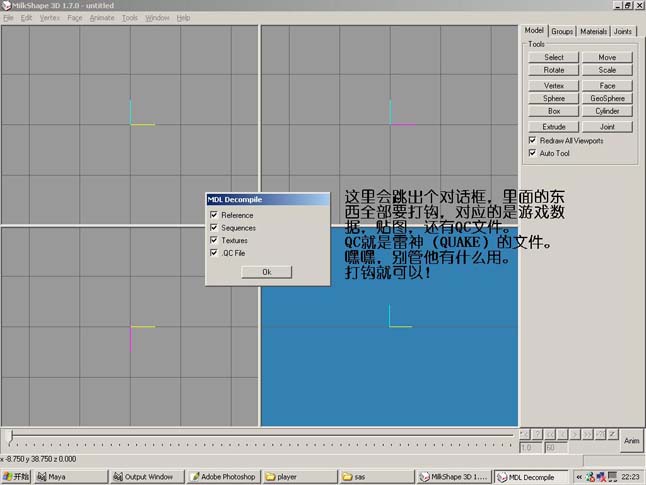Open the Tools menu
Viewport: 646px width, 485px height.
click(x=130, y=18)
